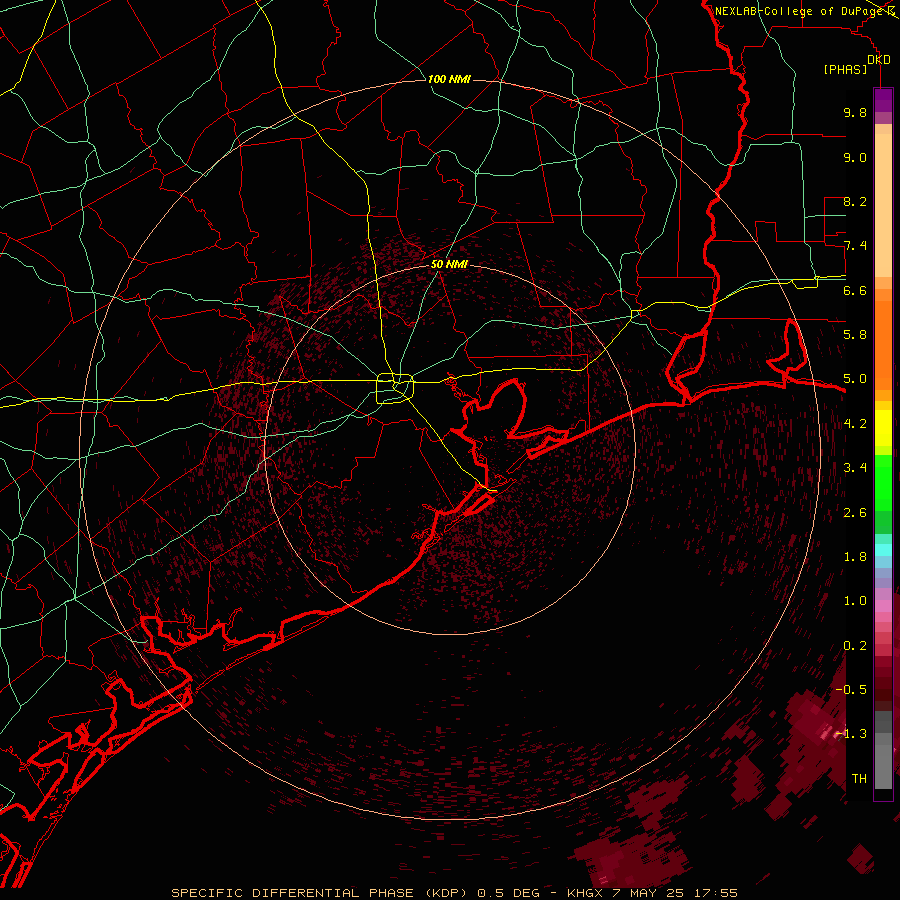Click the 1.0 value on the color scale
This screenshot has width=900, height=900.
point(855,601)
